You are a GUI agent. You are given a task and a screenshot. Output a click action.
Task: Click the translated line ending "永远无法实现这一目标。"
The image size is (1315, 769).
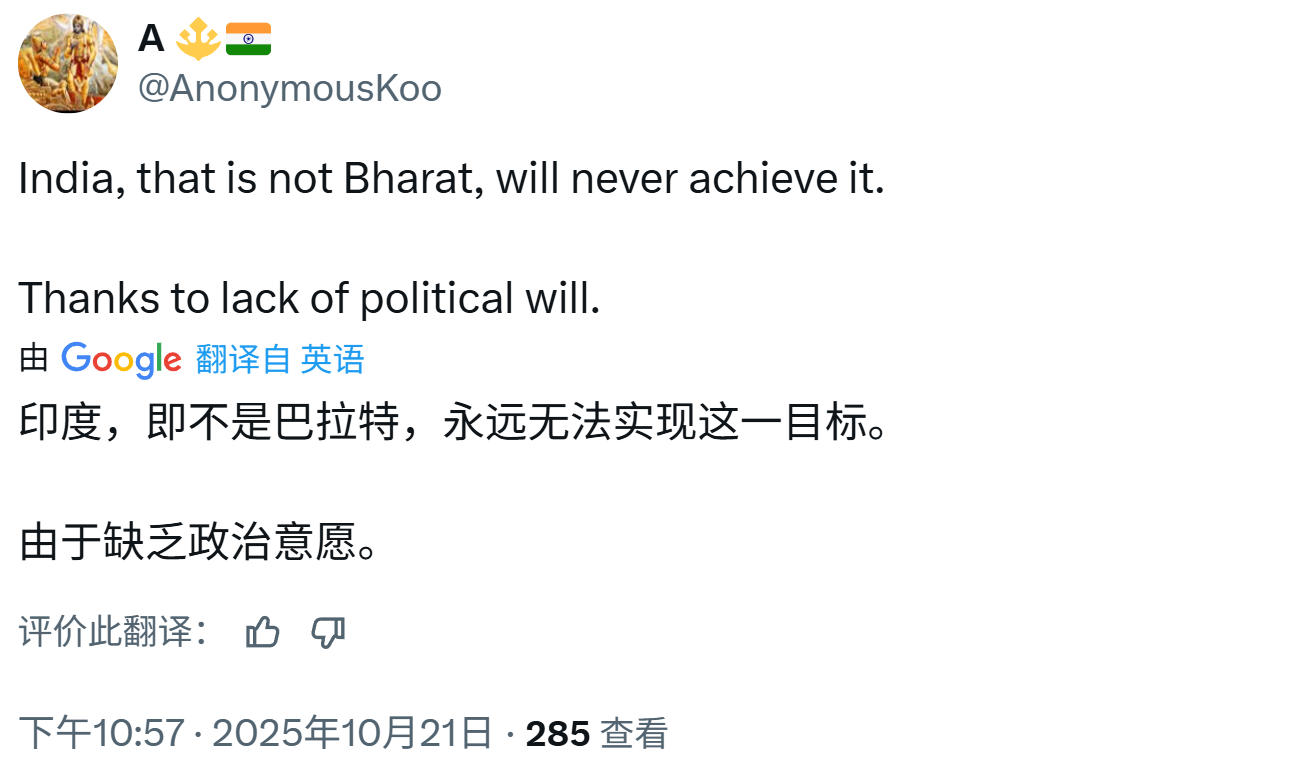452,424
